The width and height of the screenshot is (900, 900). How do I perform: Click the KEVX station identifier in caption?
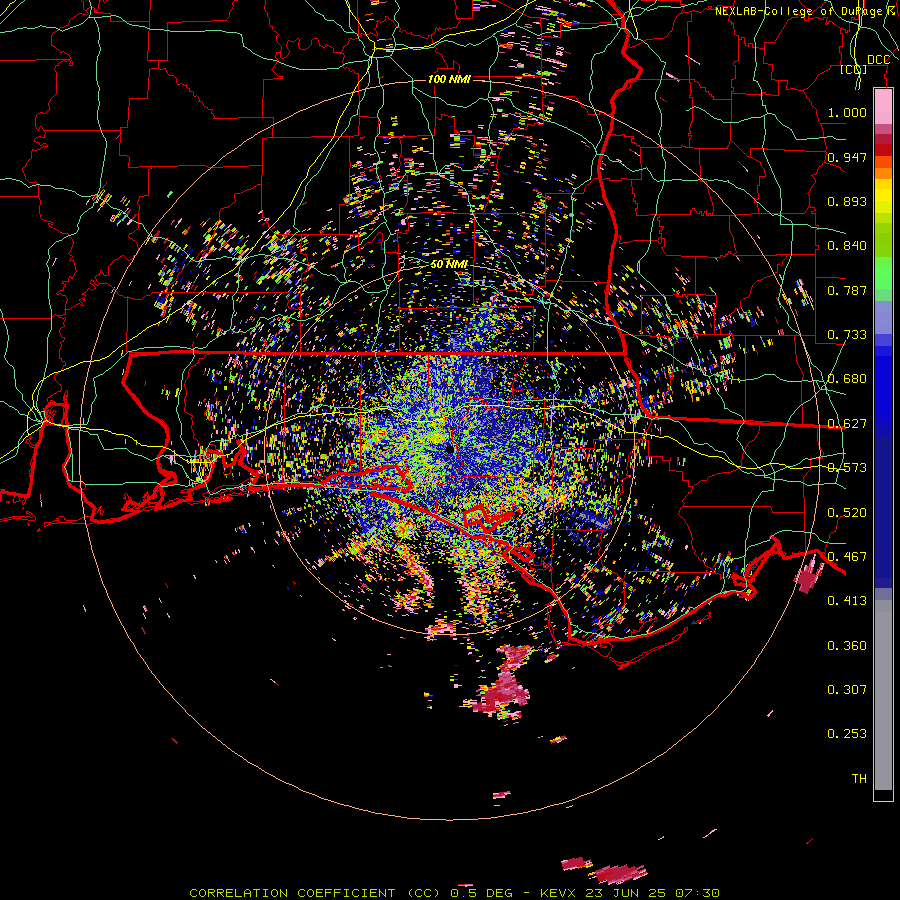tap(559, 893)
